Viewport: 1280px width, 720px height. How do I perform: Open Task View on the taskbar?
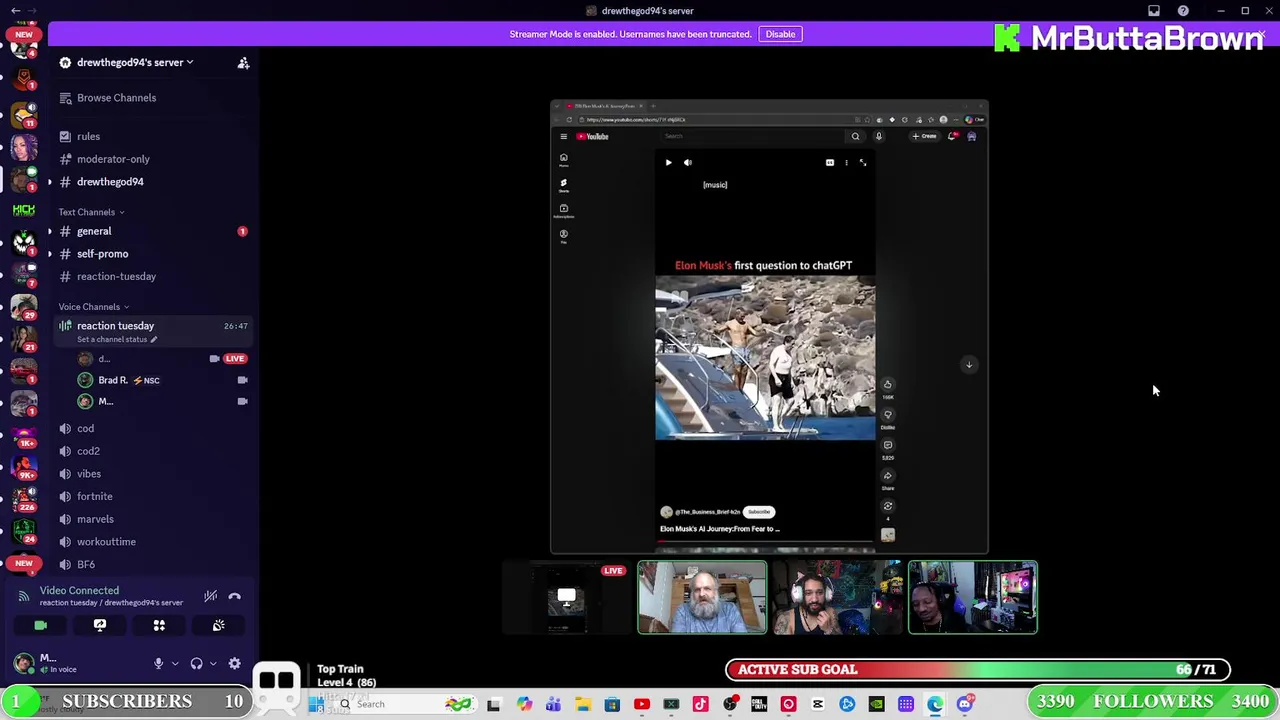(493, 704)
